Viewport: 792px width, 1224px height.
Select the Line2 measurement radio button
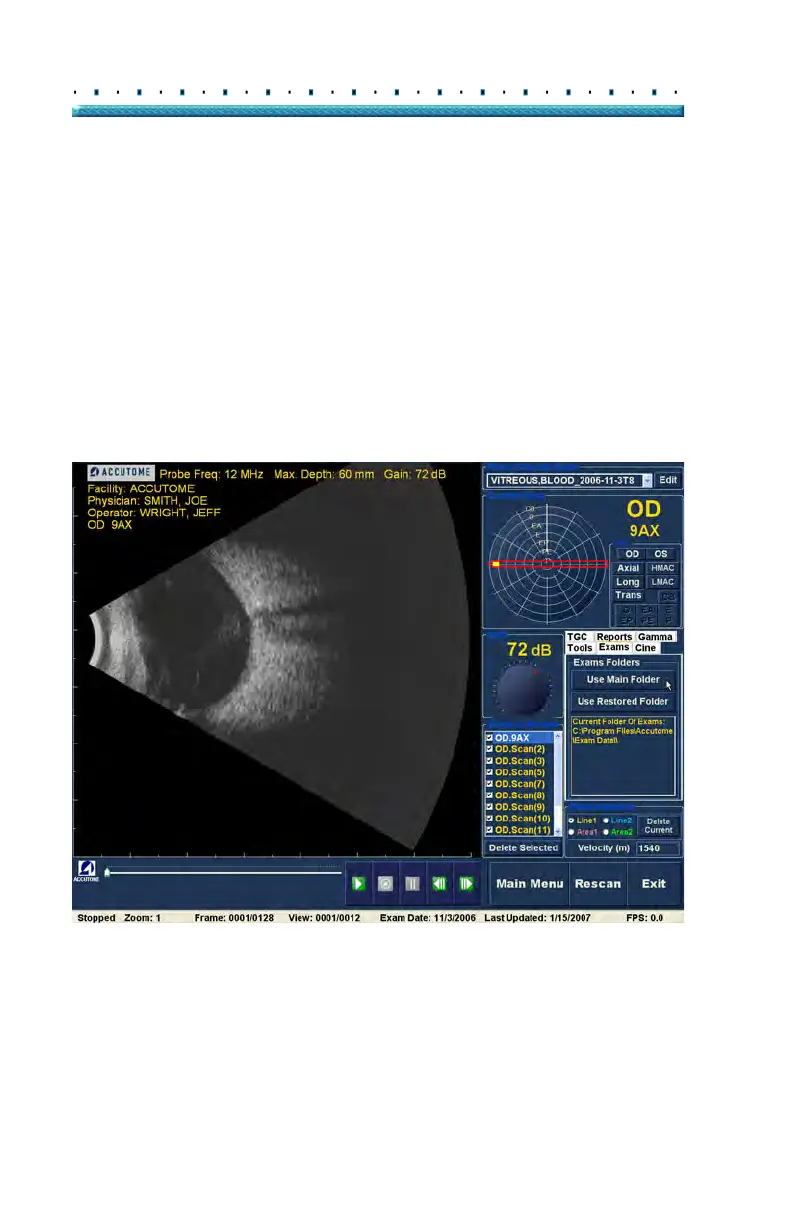click(x=606, y=820)
